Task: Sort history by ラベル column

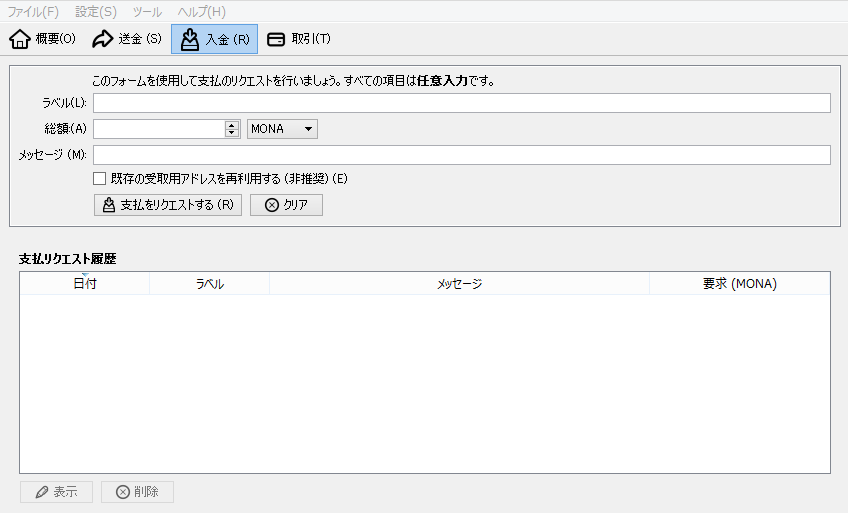Action: click(x=209, y=283)
